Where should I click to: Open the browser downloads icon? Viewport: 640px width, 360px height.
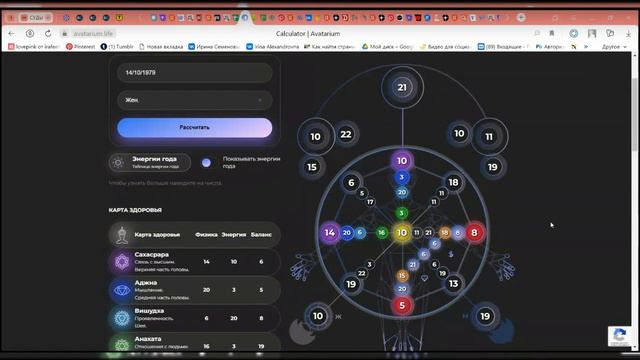[x=629, y=33]
